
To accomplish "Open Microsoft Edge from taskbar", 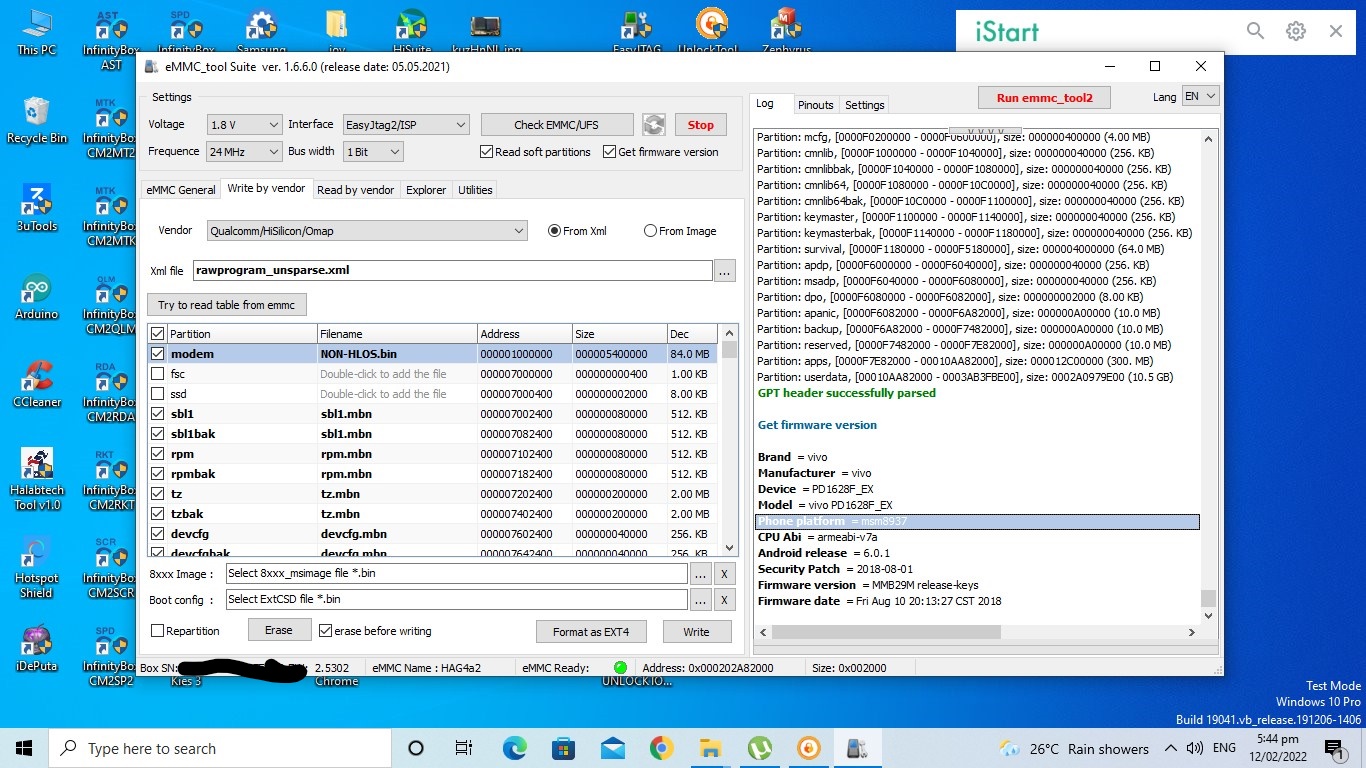I will [x=514, y=748].
